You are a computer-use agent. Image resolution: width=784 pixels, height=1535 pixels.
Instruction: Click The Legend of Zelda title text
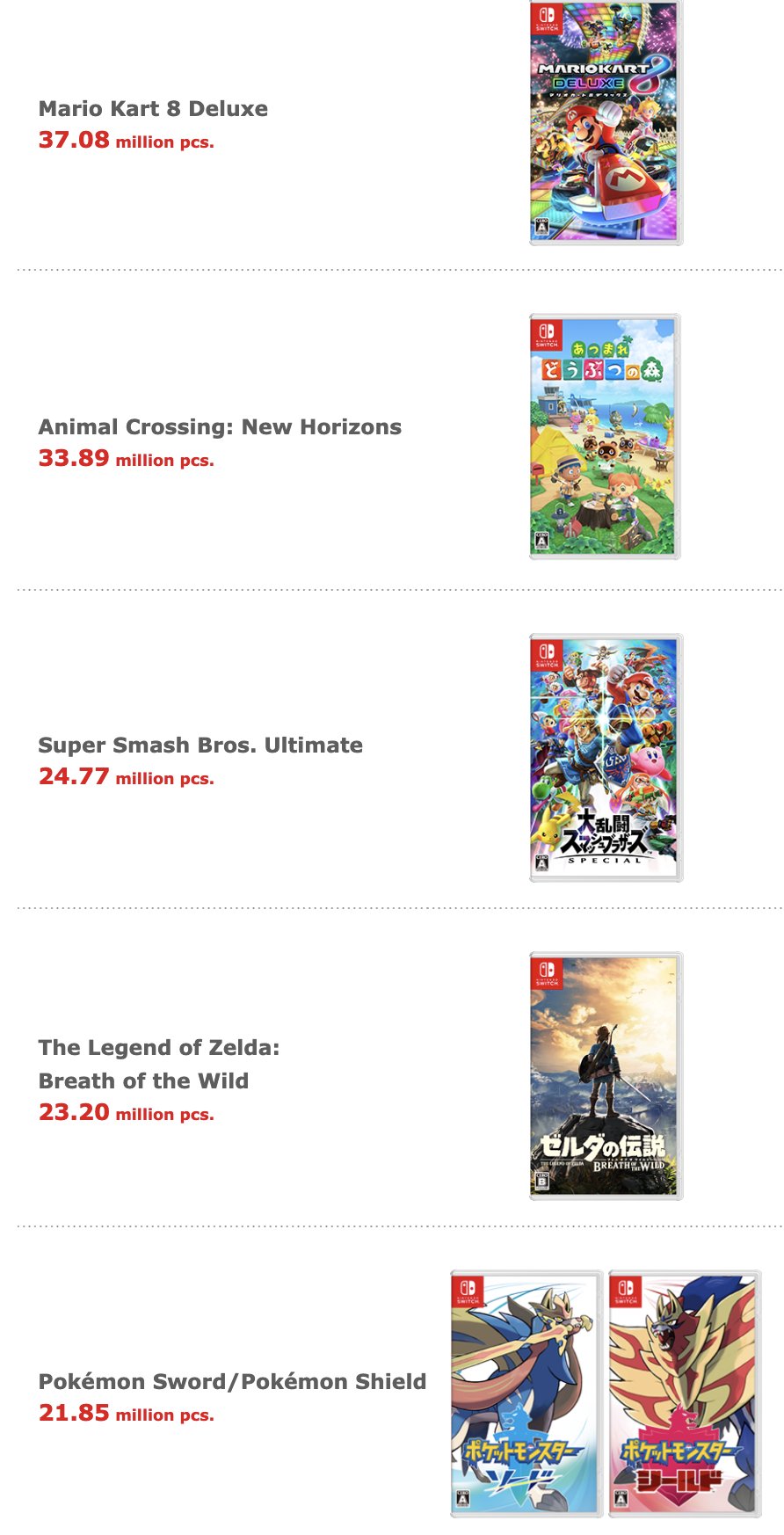(x=159, y=1048)
